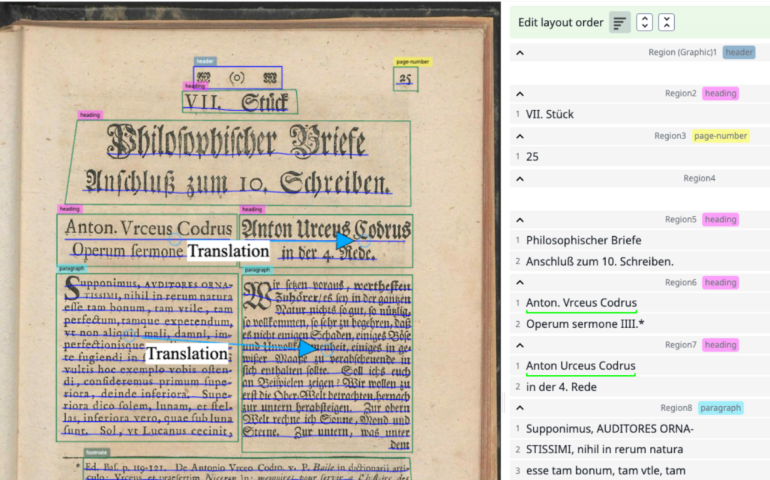Click the 'Translation' label between the headings
Image resolution: width=770 pixels, height=480 pixels.
pos(228,251)
